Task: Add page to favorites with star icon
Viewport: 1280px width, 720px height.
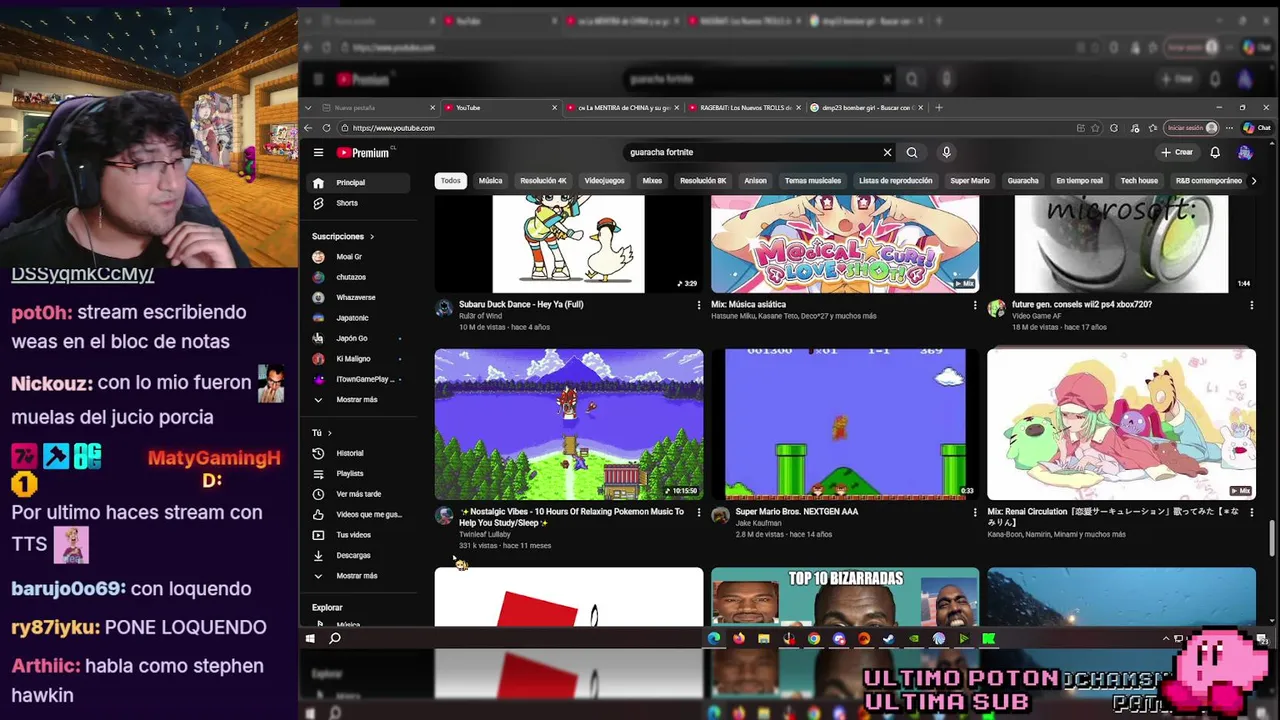Action: pos(1096,128)
